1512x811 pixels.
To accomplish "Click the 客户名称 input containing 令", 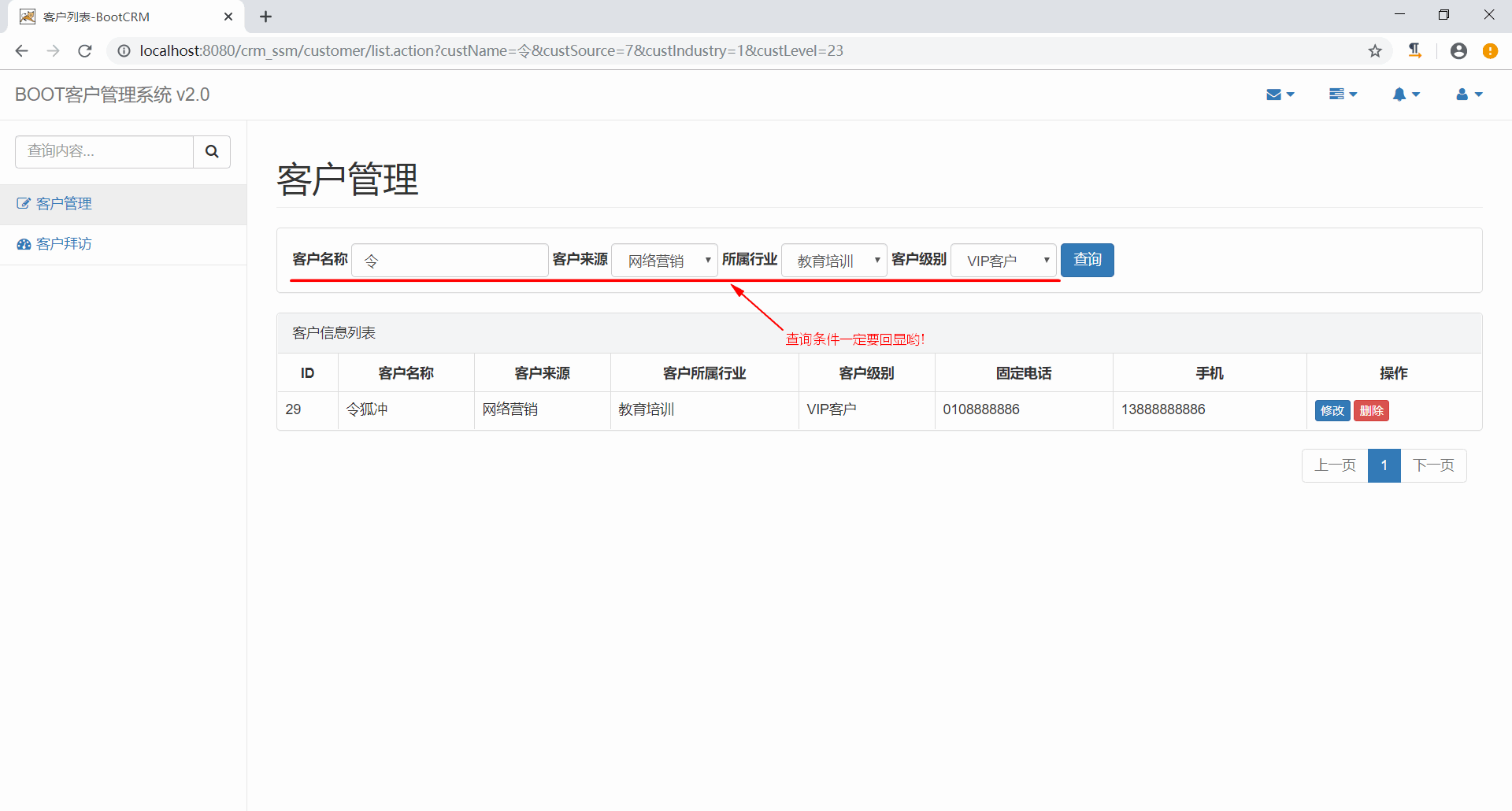I will [449, 260].
